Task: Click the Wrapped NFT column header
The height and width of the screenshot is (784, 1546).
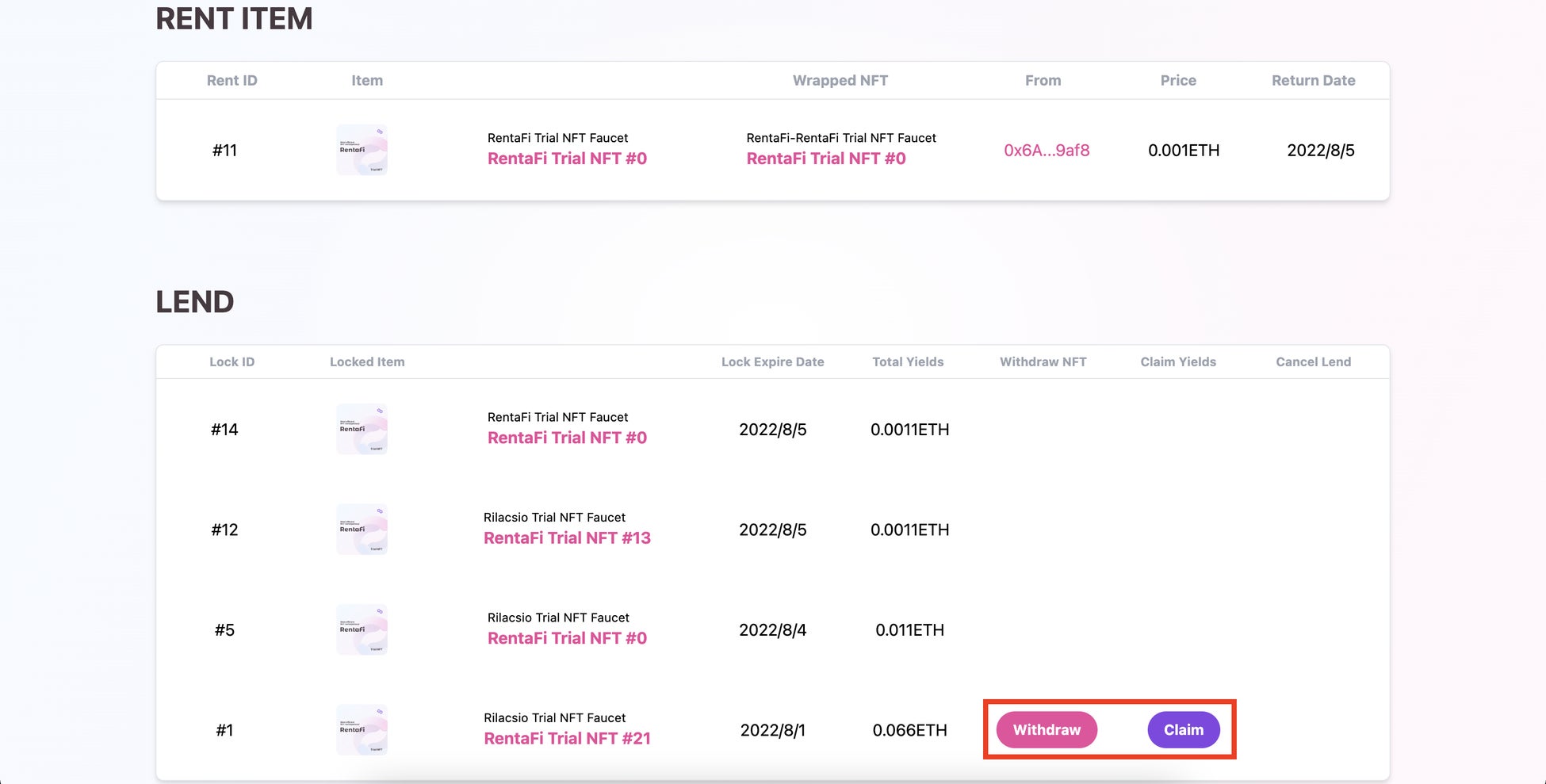Action: coord(840,80)
